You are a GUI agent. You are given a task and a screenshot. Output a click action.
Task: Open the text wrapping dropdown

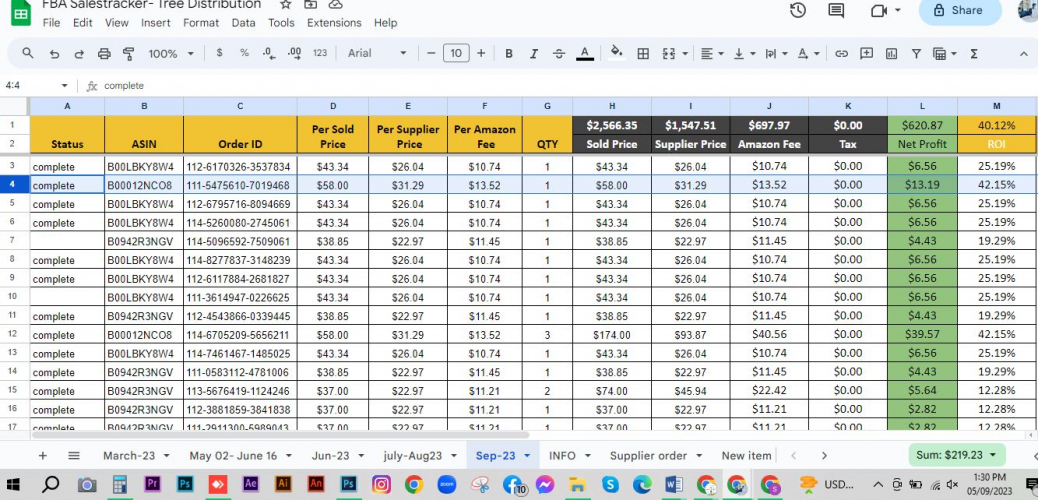pyautogui.click(x=776, y=54)
